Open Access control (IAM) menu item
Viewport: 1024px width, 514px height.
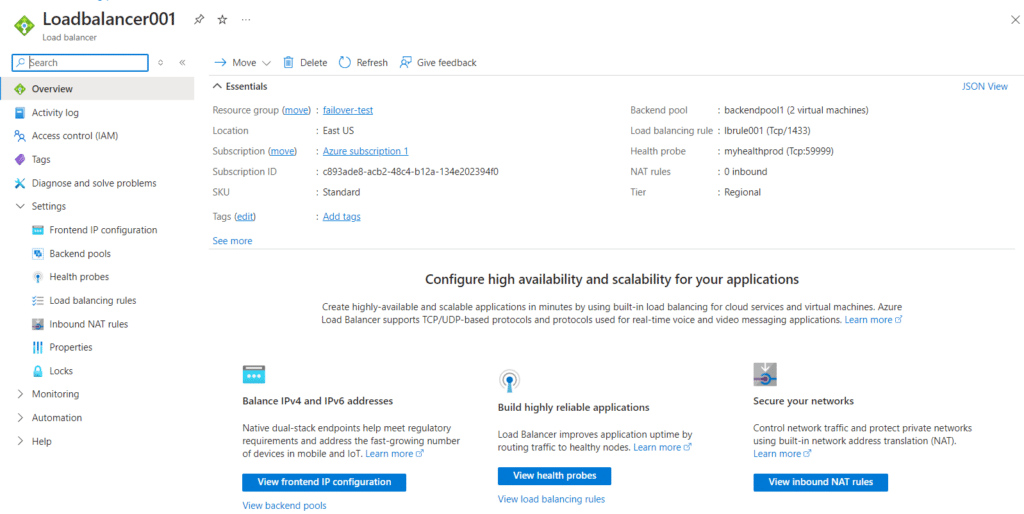click(x=74, y=136)
